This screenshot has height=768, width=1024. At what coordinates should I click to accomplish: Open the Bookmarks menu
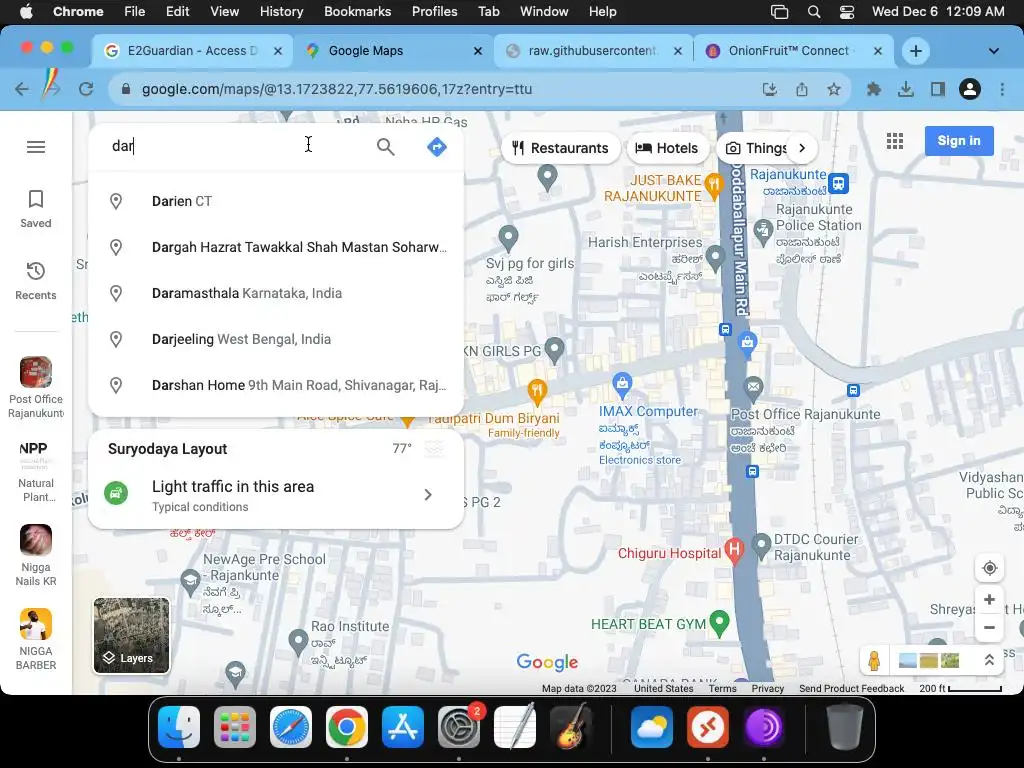[x=358, y=12]
